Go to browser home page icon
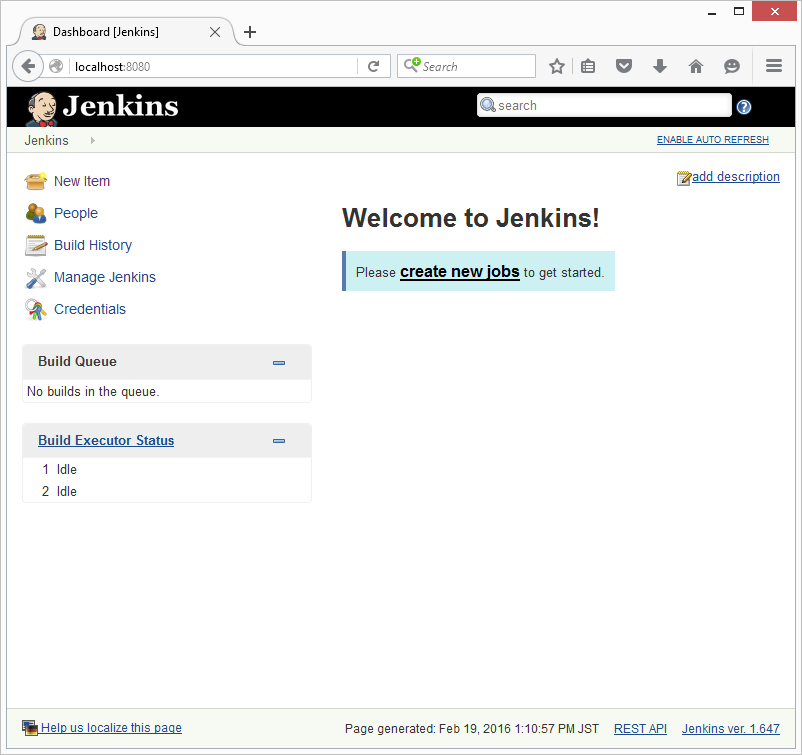Viewport: 802px width, 755px height. click(x=696, y=66)
